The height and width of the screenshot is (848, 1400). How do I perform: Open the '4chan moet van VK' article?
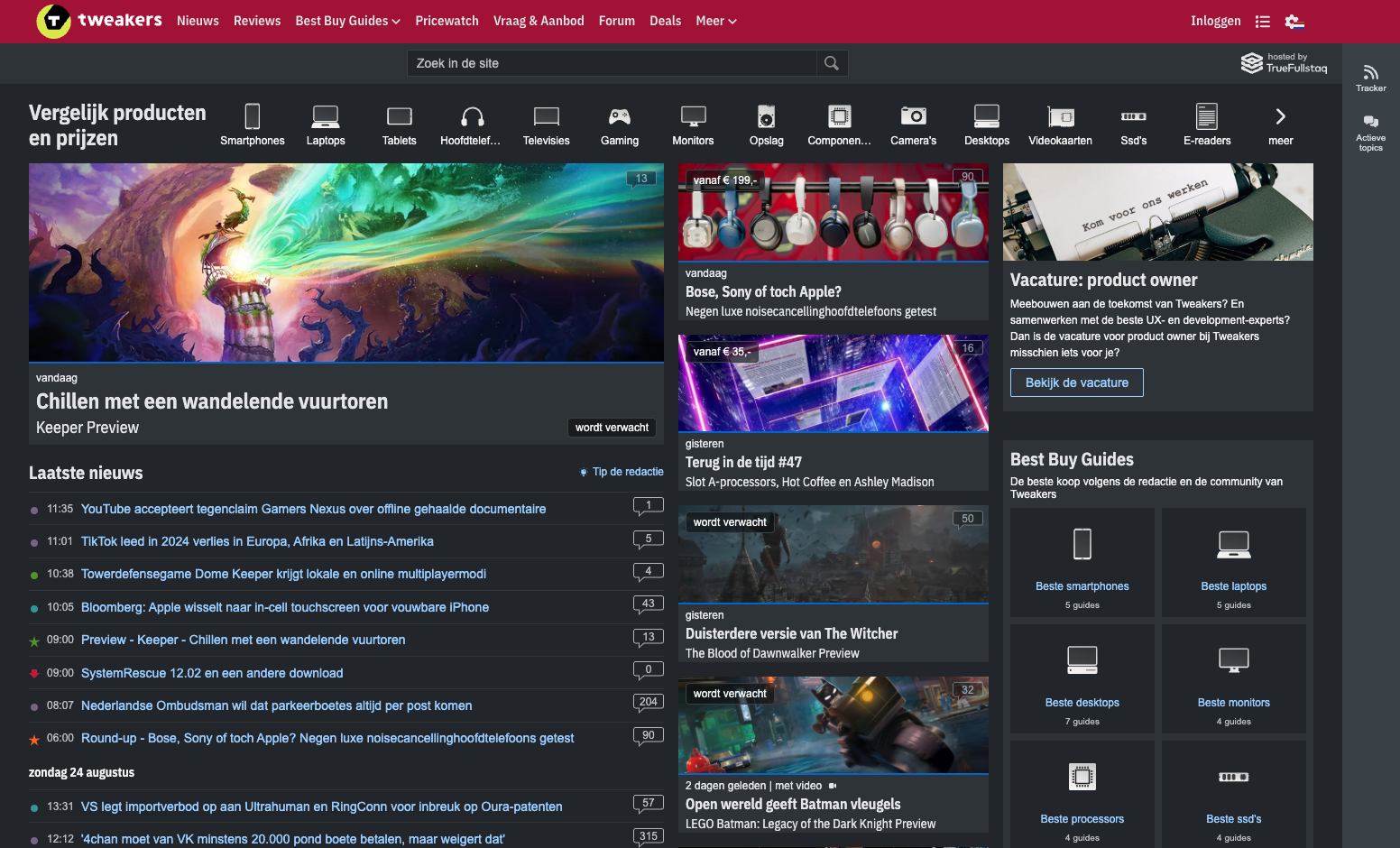(x=292, y=839)
